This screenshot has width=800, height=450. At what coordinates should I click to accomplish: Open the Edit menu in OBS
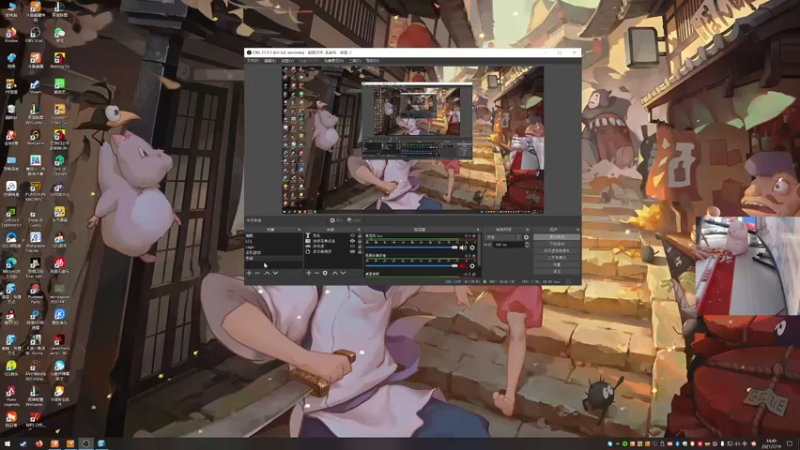pos(270,61)
